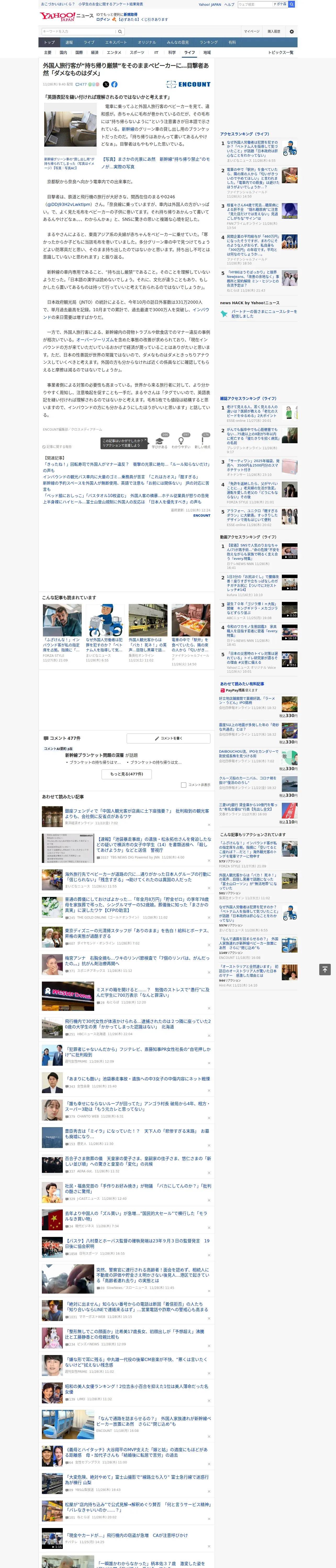Click the コメントを書く button
Screen dimensions: 336x1568
click(x=169, y=738)
